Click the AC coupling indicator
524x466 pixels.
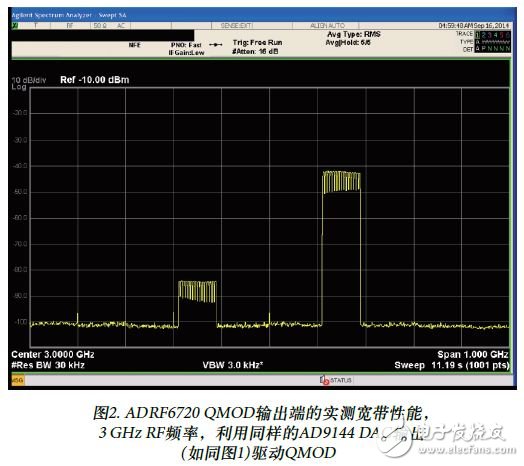(x=121, y=26)
